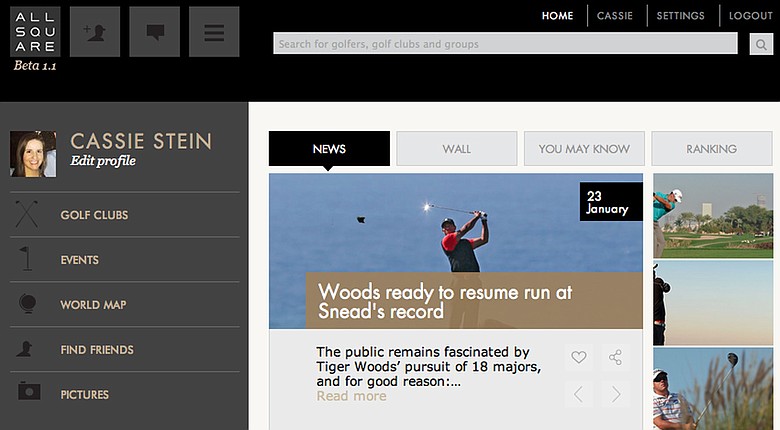Like the Woods article with heart icon

click(579, 357)
